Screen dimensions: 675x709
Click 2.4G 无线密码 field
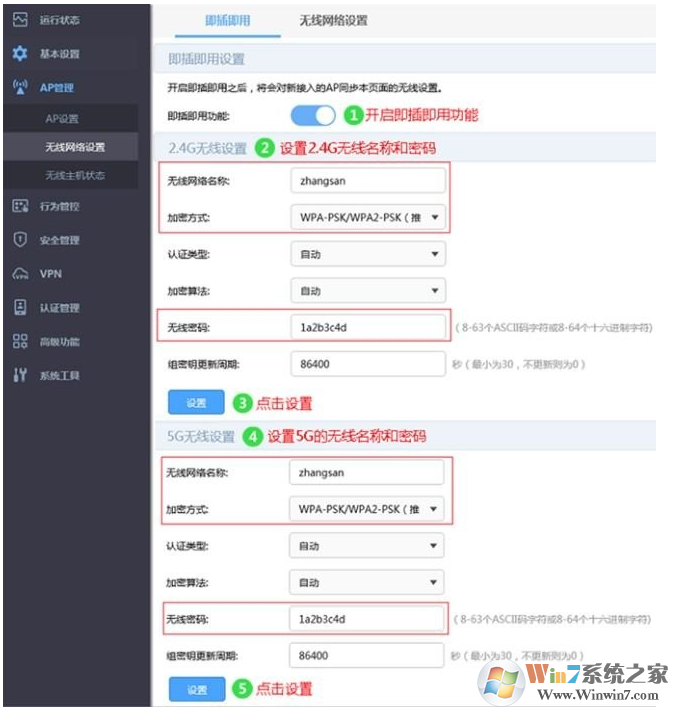tap(368, 327)
